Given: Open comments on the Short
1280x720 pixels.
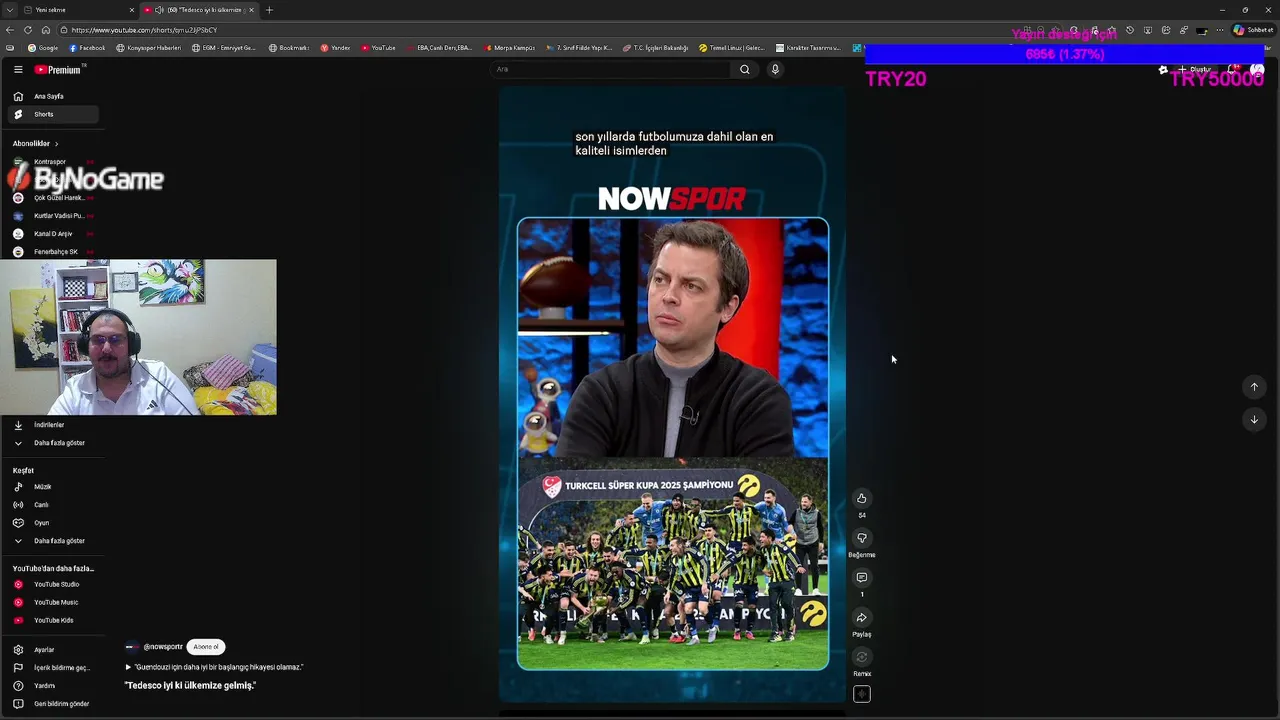Looking at the screenshot, I should click(861, 578).
